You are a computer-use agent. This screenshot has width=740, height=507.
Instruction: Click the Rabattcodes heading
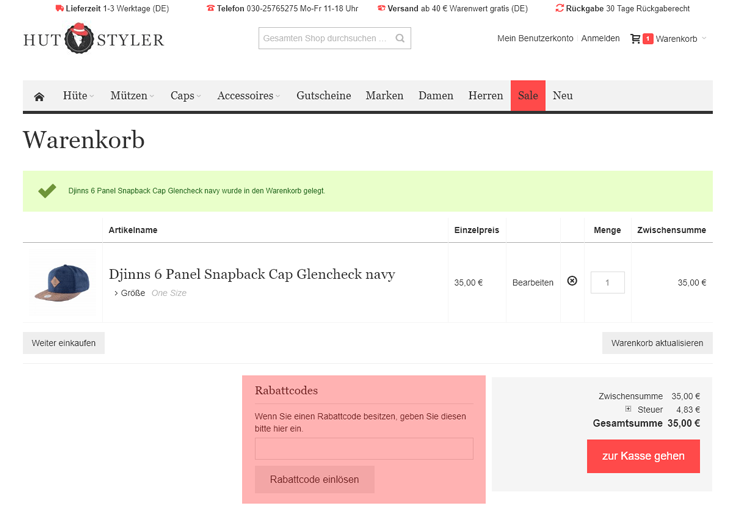pyautogui.click(x=286, y=390)
